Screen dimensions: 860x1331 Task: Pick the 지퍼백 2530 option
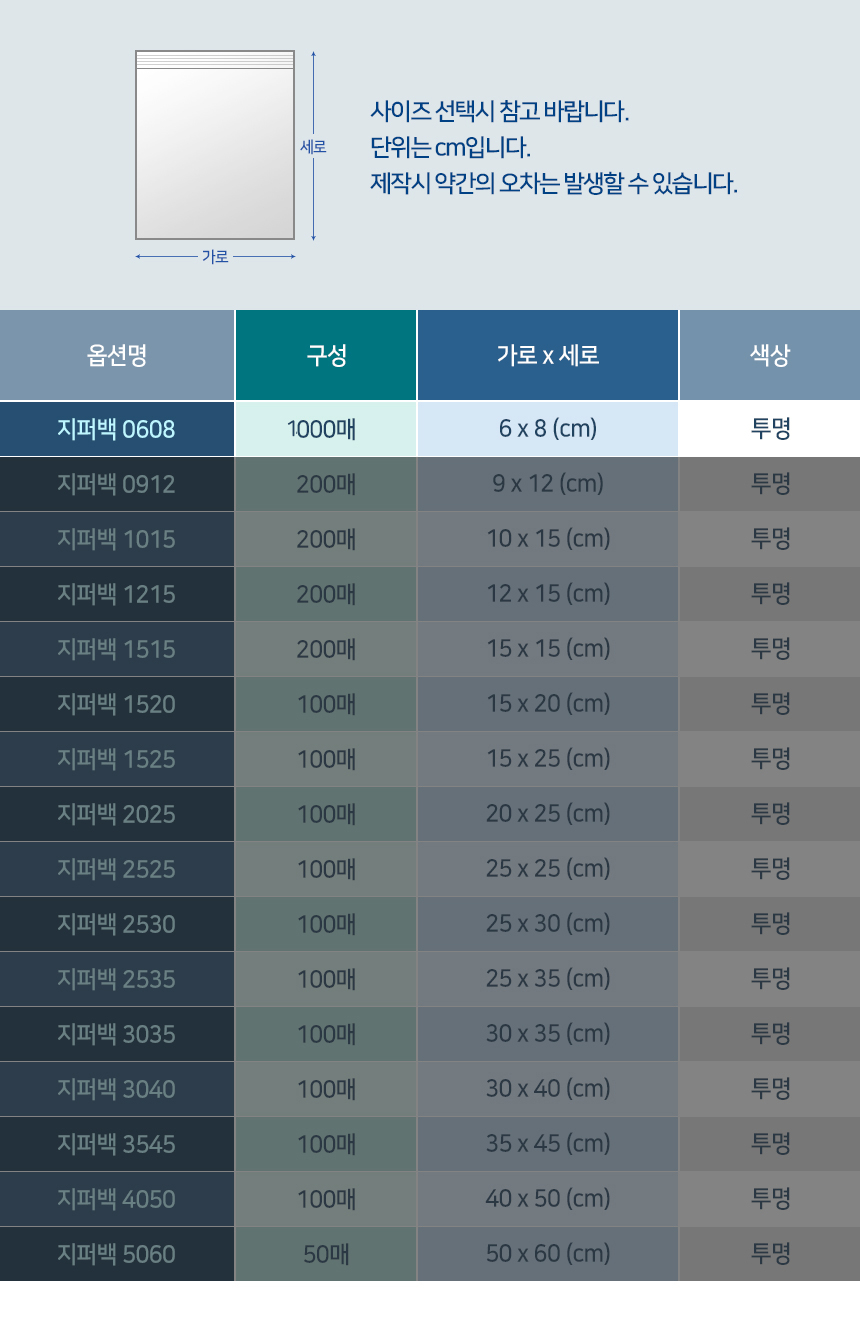[x=117, y=923]
